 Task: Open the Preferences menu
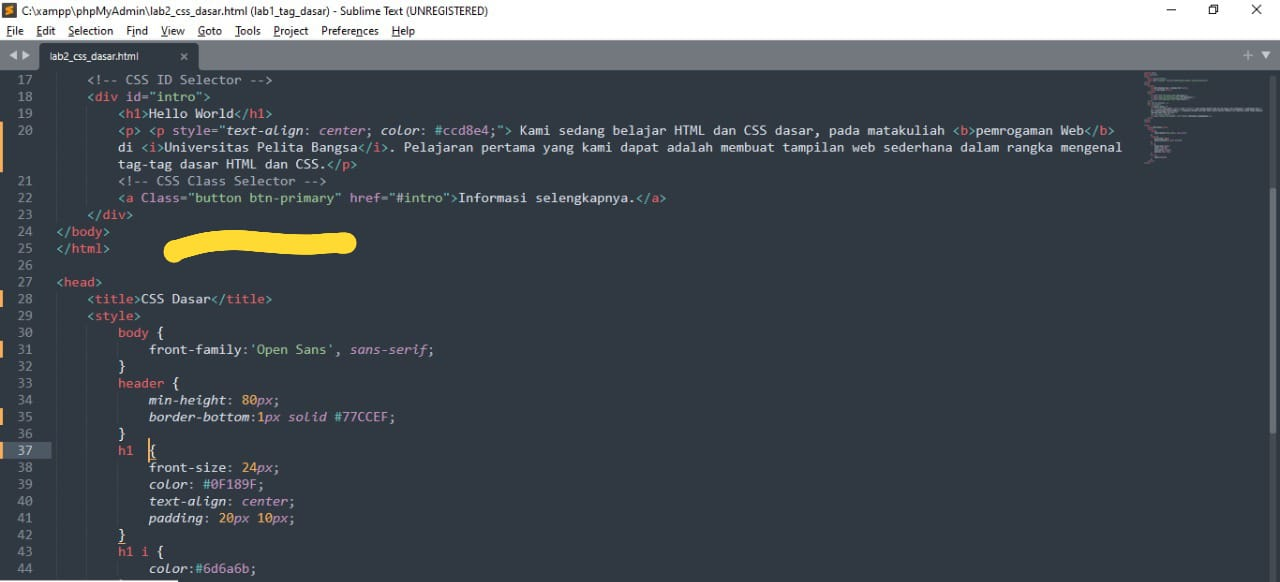[x=349, y=31]
